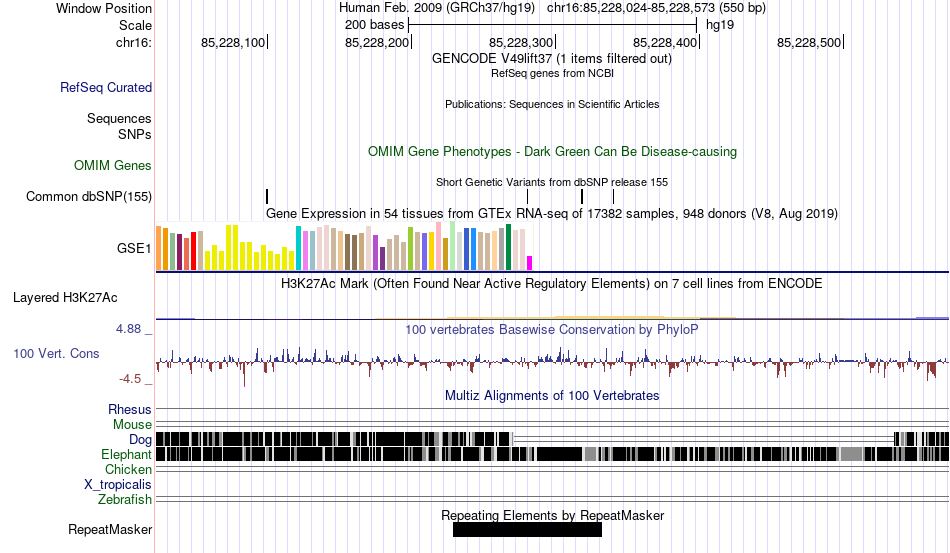The width and height of the screenshot is (950, 553).
Task: Click the Mouse species label
Action: [132, 425]
